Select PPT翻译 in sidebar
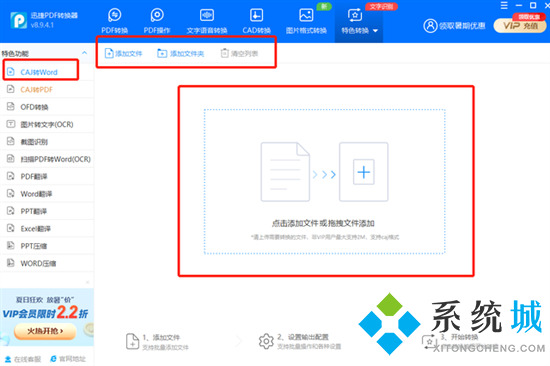 47,211
